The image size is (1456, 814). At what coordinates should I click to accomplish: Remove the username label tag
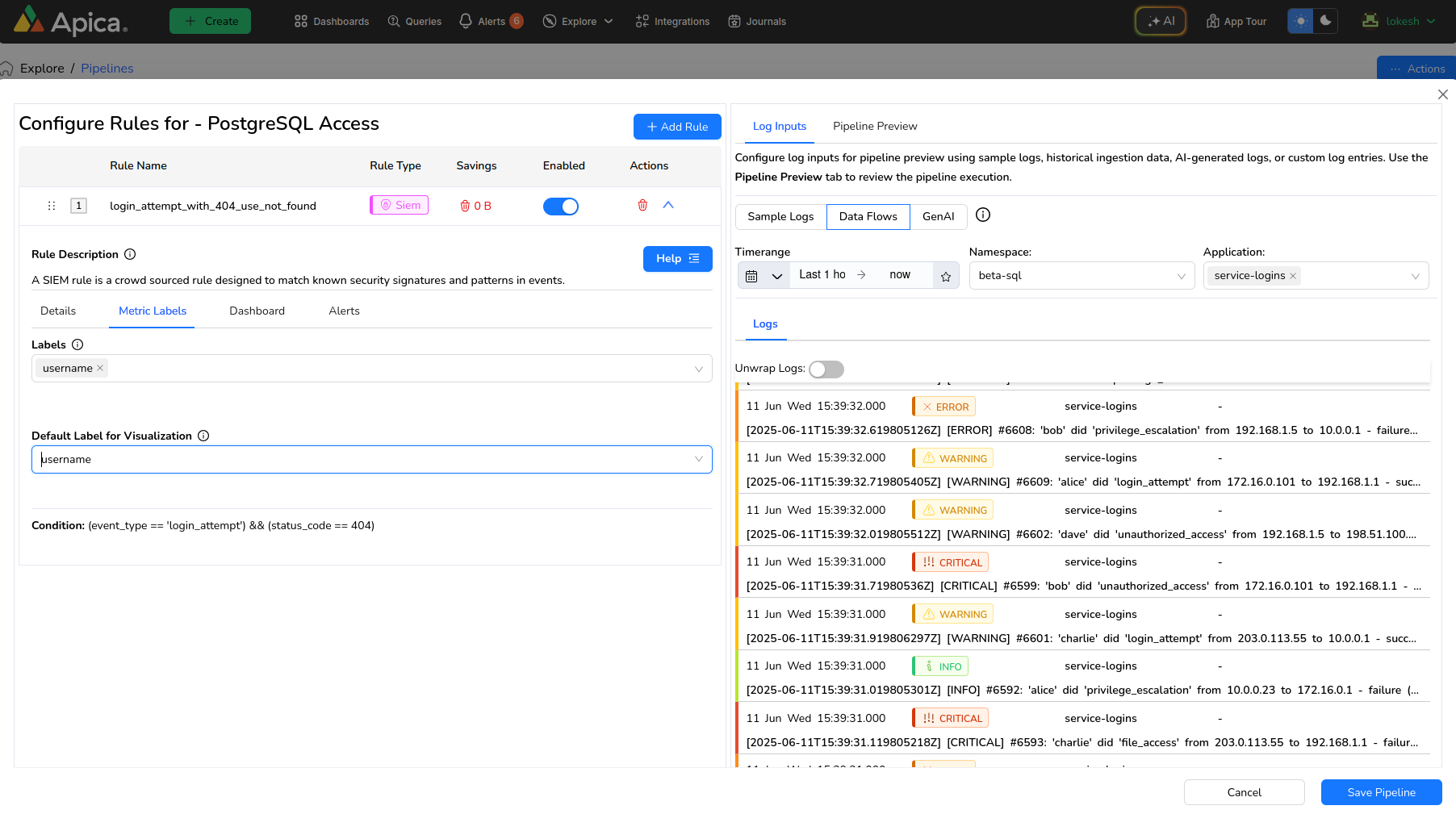(x=100, y=369)
